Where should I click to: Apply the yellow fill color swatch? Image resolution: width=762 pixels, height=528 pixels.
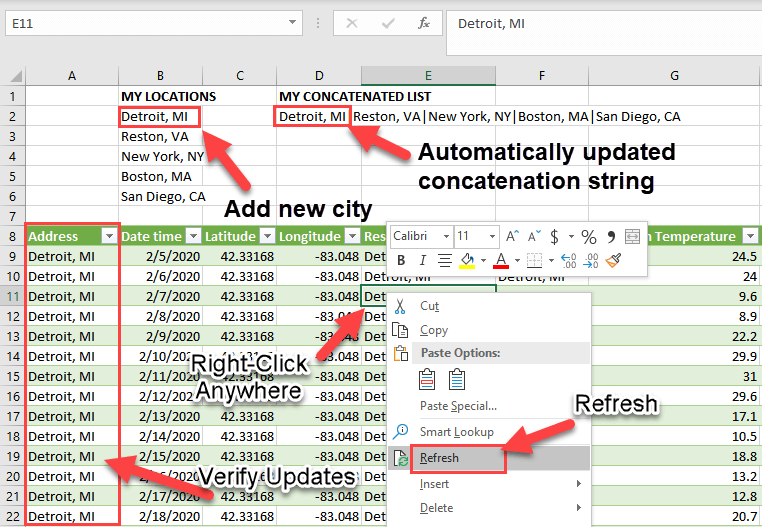(x=466, y=261)
